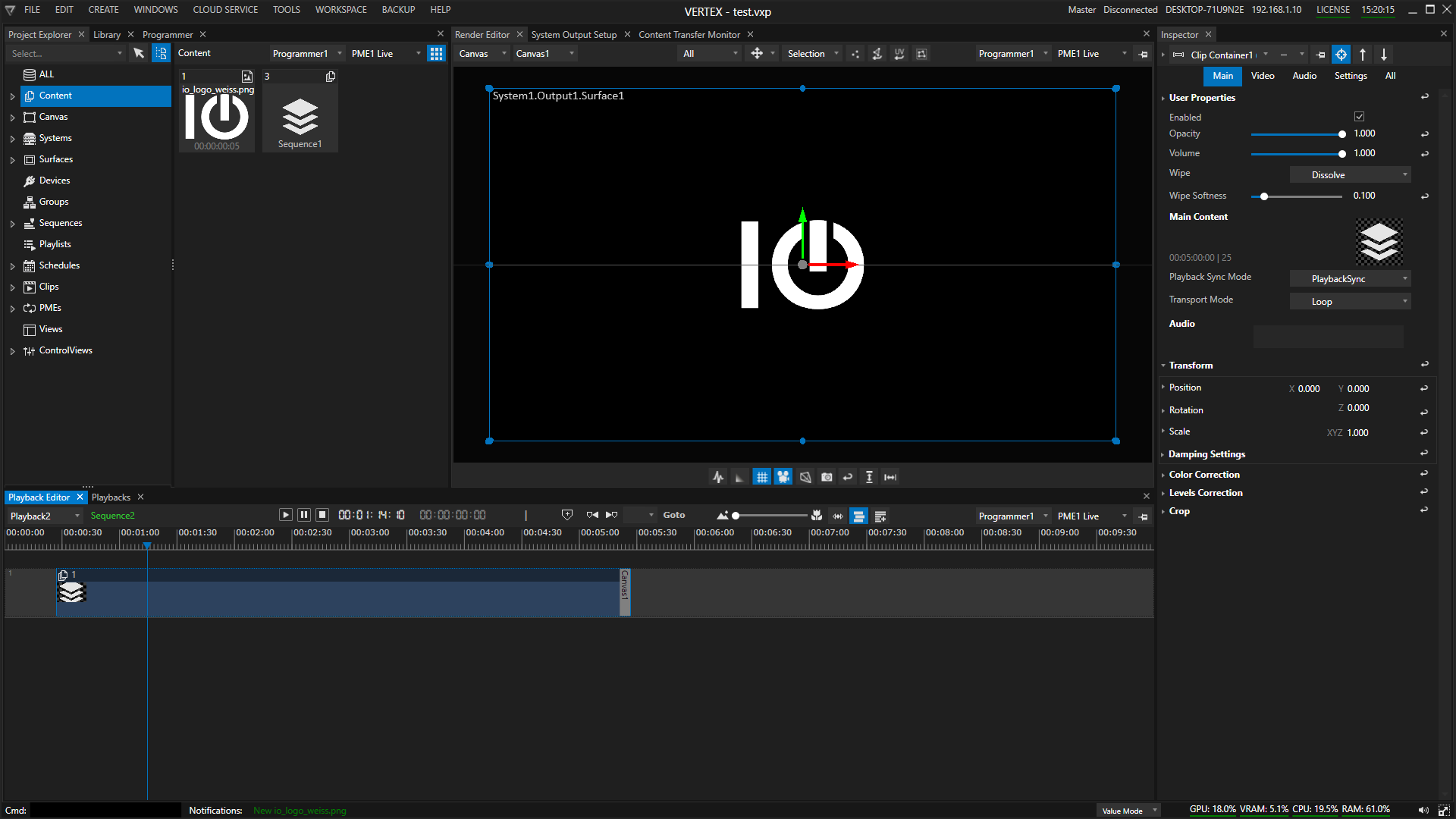Click the Cmd input field in status bar
The width and height of the screenshot is (1456, 819).
(x=105, y=811)
